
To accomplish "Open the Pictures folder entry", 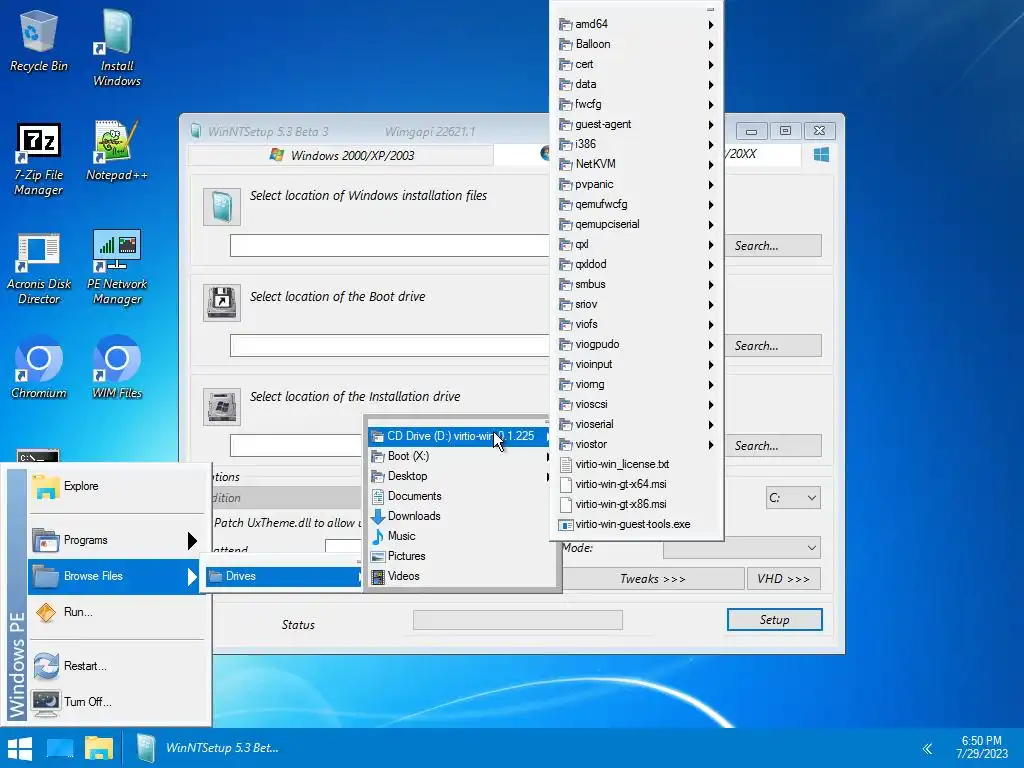I will 460,556.
